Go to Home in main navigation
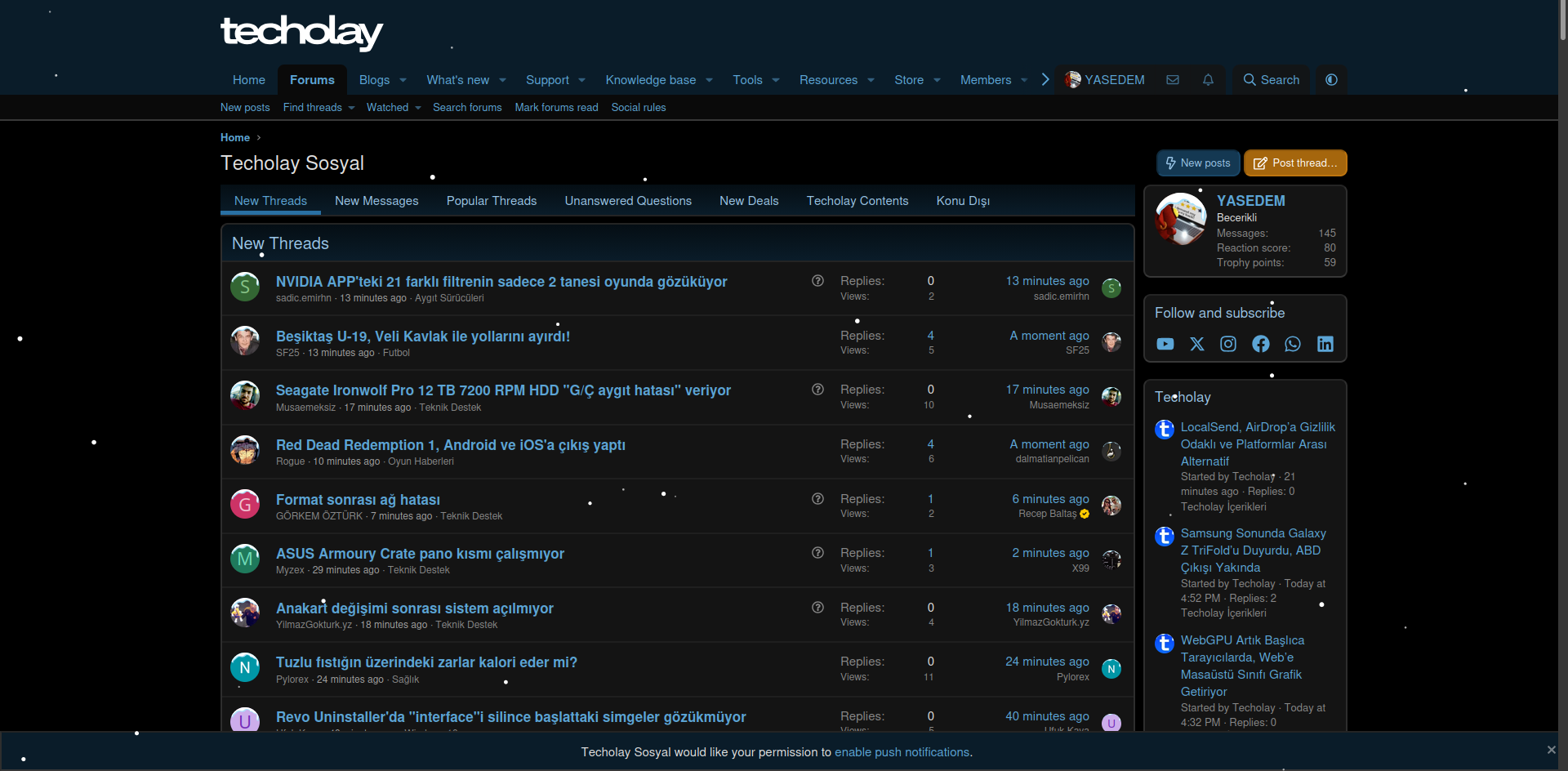Screen dimensions: 1568x771 248,80
